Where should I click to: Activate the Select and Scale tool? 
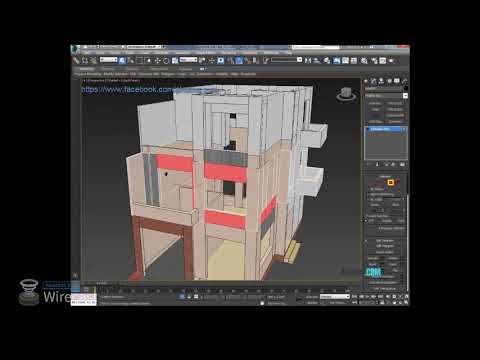coord(174,60)
